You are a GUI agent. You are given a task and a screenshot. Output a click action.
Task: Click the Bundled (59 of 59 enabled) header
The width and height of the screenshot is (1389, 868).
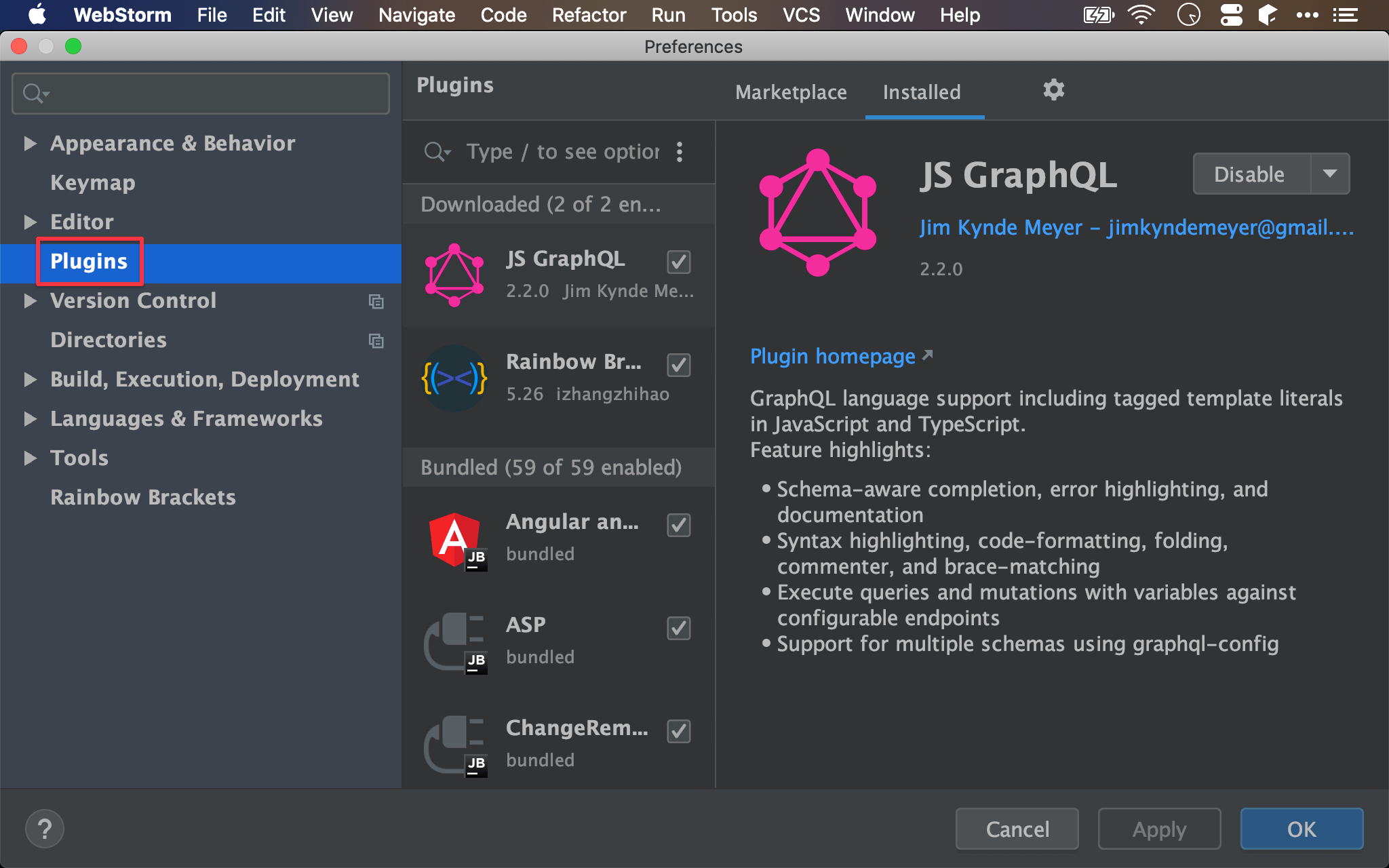click(x=559, y=467)
